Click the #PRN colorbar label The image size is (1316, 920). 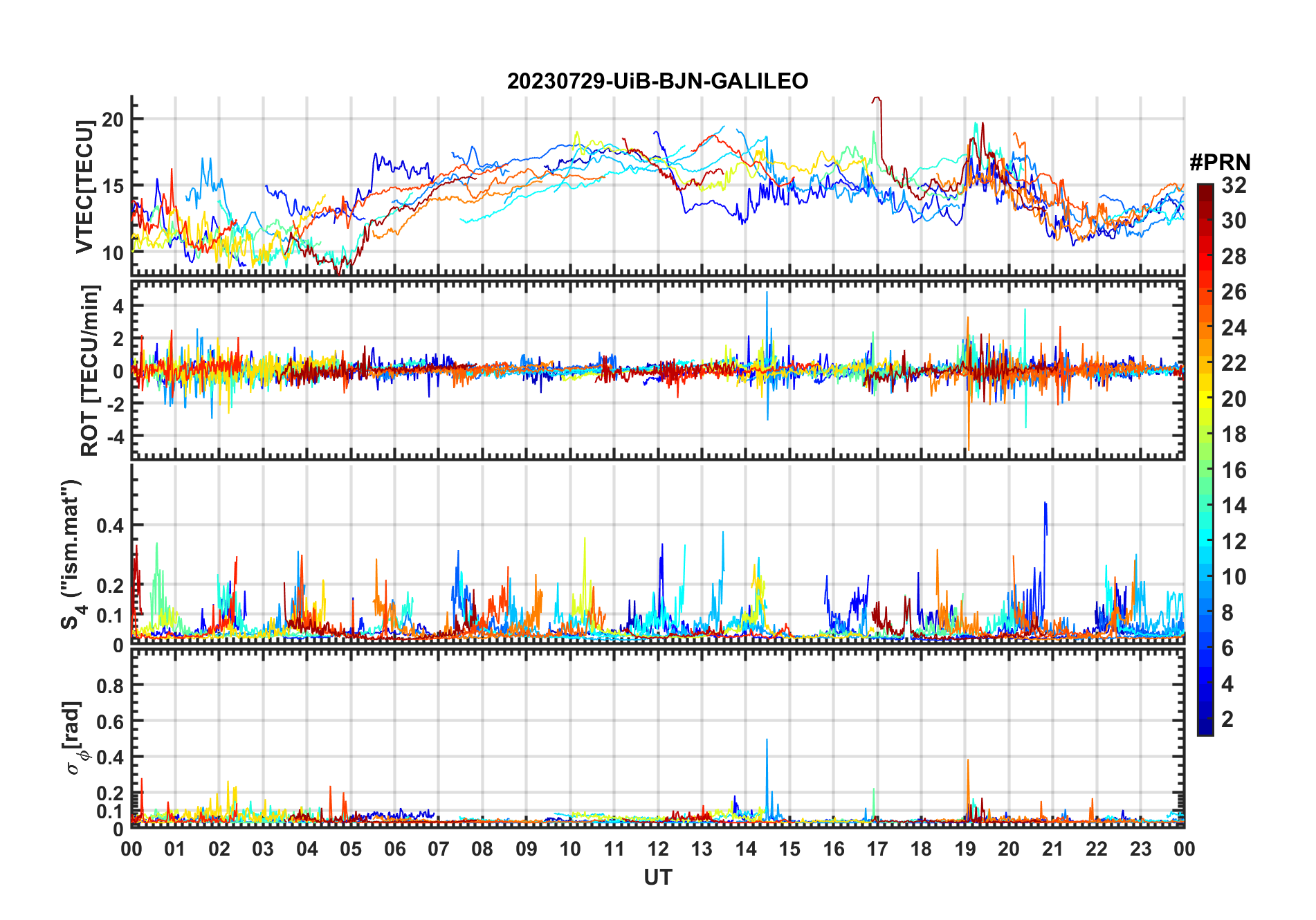[1220, 162]
